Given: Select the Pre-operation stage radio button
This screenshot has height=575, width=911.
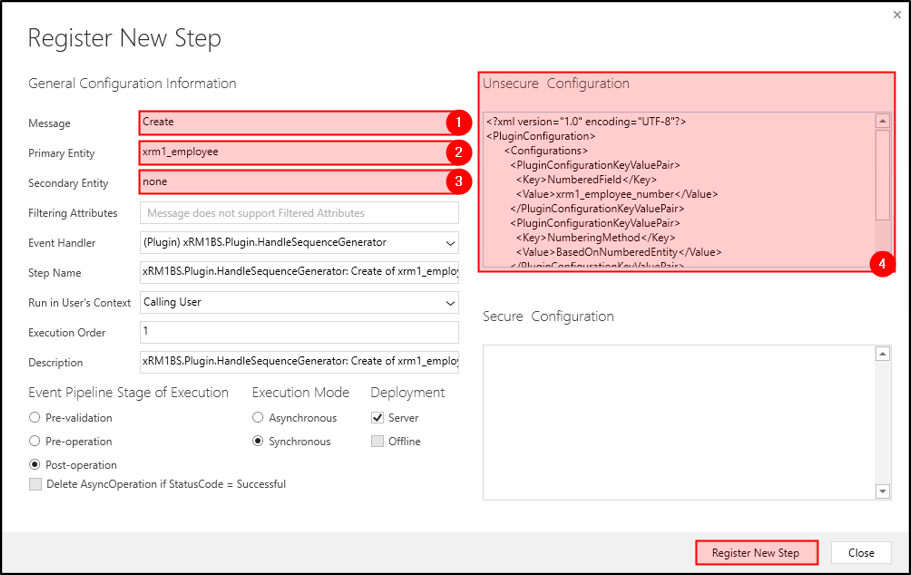Looking at the screenshot, I should 36,441.
